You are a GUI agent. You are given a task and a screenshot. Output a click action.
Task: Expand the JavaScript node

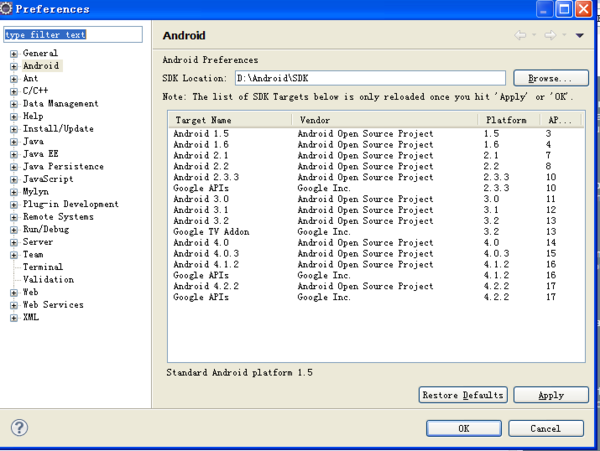pyautogui.click(x=14, y=179)
